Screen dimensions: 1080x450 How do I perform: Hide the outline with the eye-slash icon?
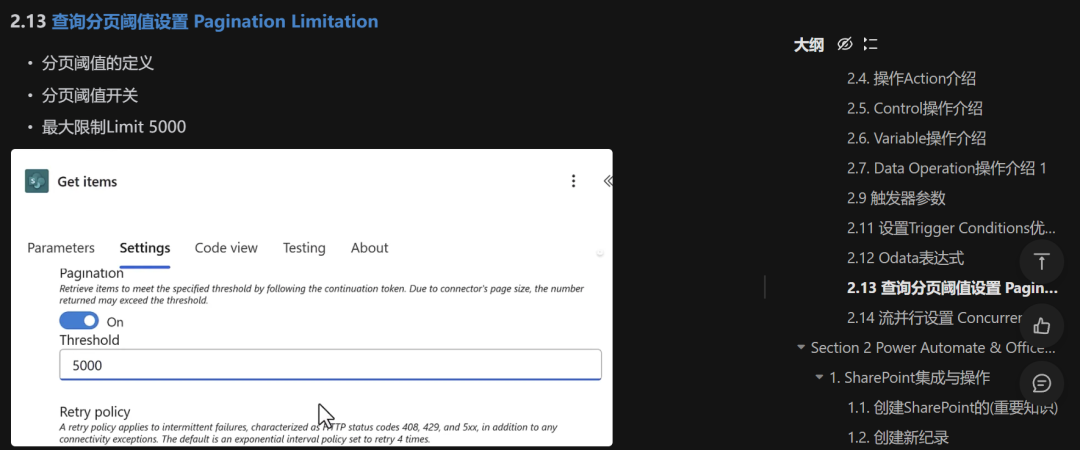tap(844, 45)
